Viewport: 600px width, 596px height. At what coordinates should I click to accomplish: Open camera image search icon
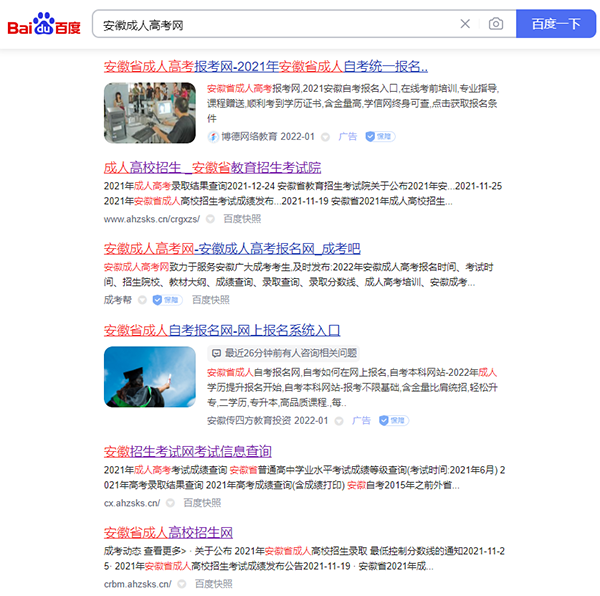pos(496,24)
